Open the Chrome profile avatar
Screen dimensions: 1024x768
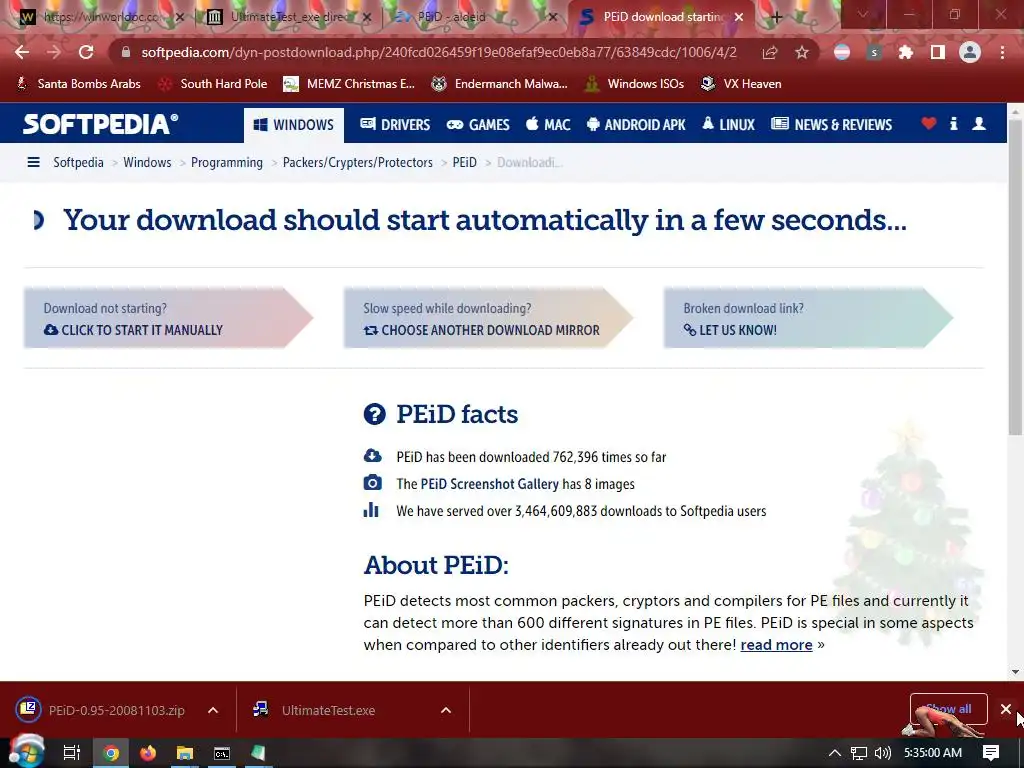pyautogui.click(x=970, y=52)
